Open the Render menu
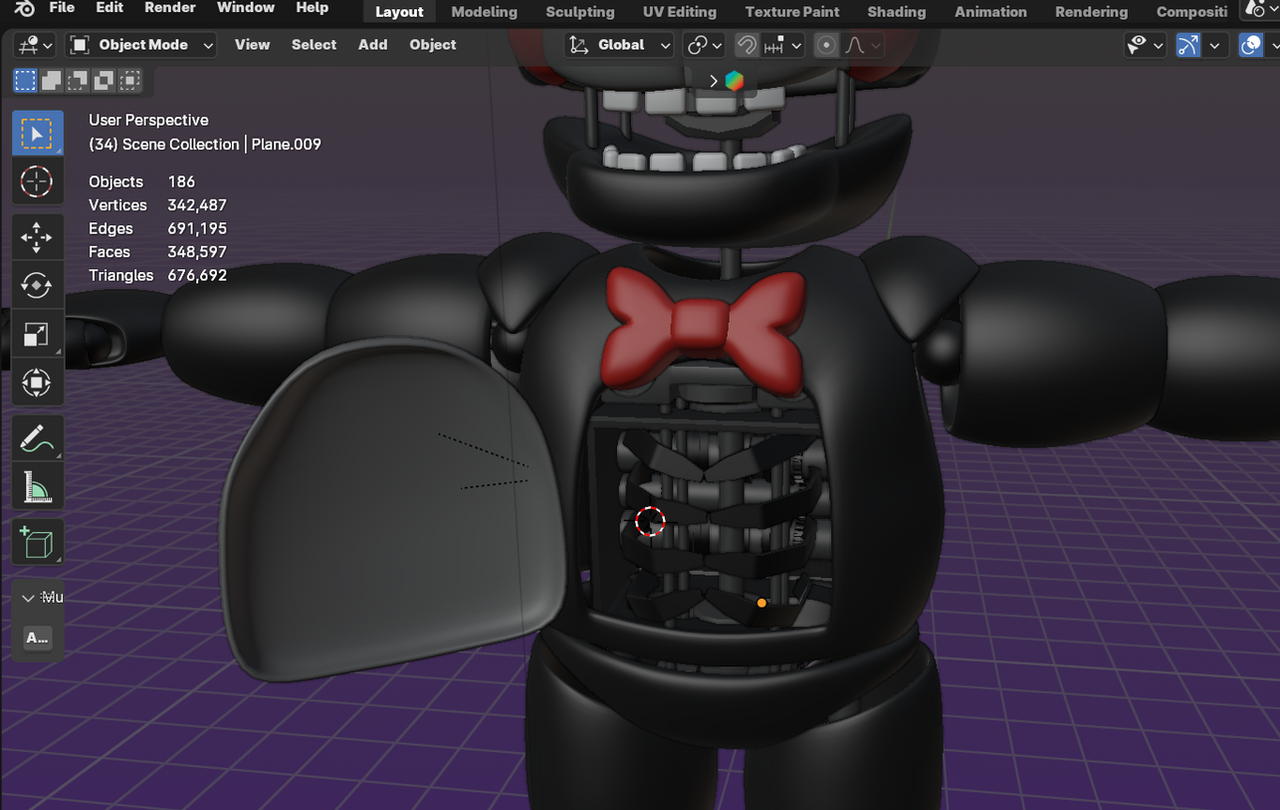1280x810 pixels. [x=170, y=8]
